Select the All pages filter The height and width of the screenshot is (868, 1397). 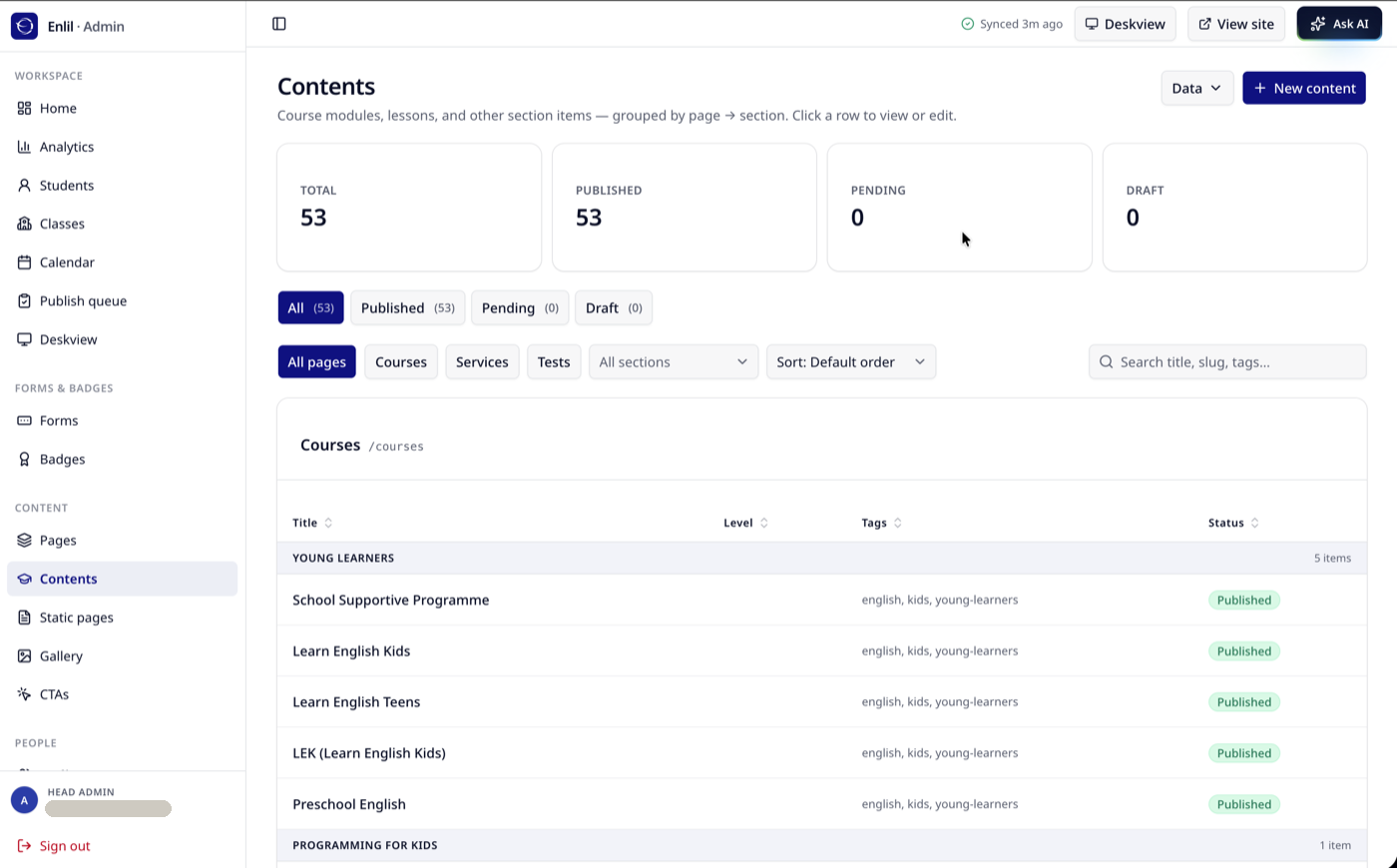point(316,362)
